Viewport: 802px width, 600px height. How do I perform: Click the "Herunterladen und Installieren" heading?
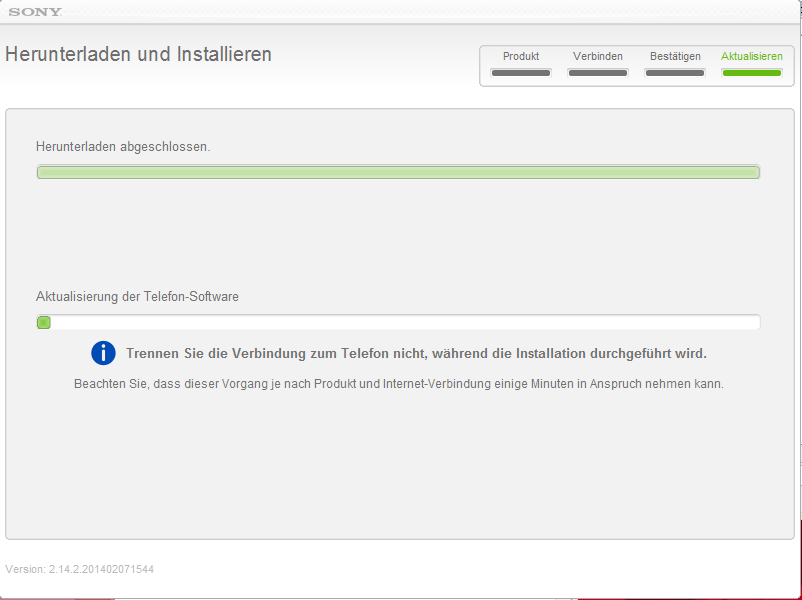coord(138,54)
